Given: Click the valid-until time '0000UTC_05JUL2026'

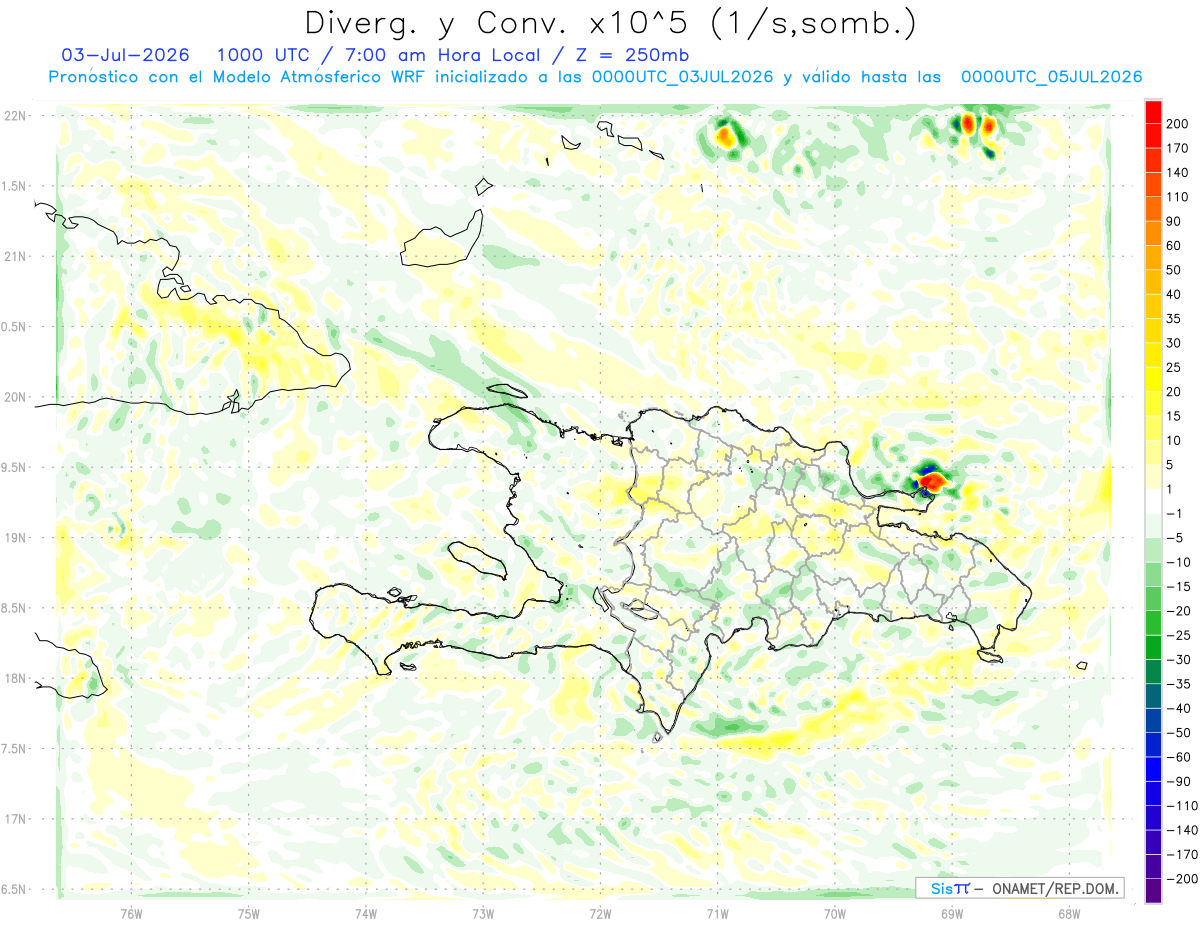Looking at the screenshot, I should 1052,77.
